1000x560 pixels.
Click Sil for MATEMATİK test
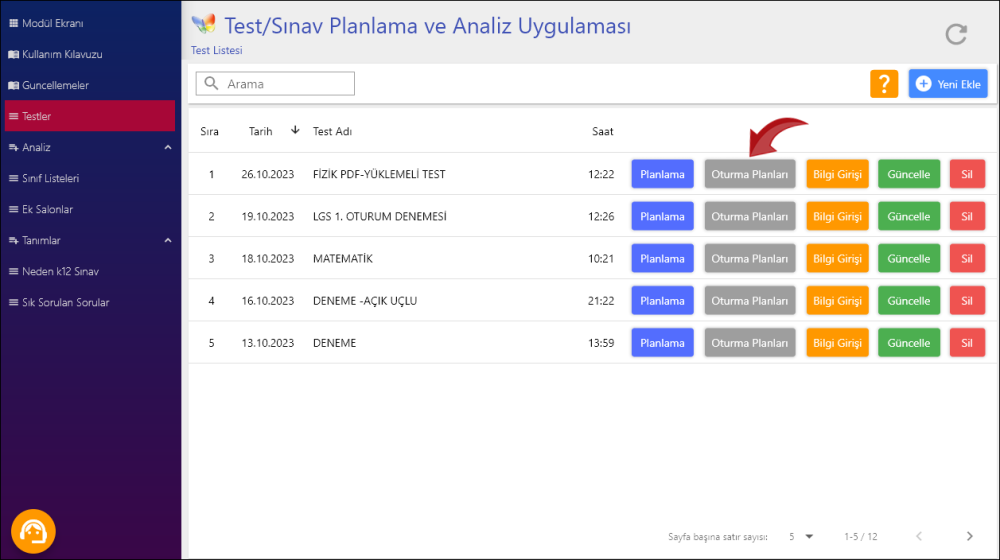tap(967, 259)
